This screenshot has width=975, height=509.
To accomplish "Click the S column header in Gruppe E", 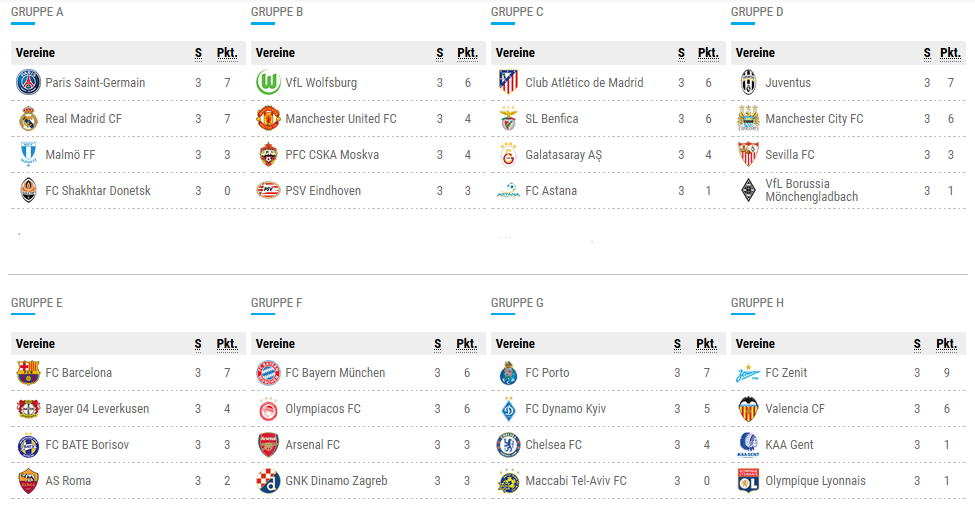I will point(198,344).
